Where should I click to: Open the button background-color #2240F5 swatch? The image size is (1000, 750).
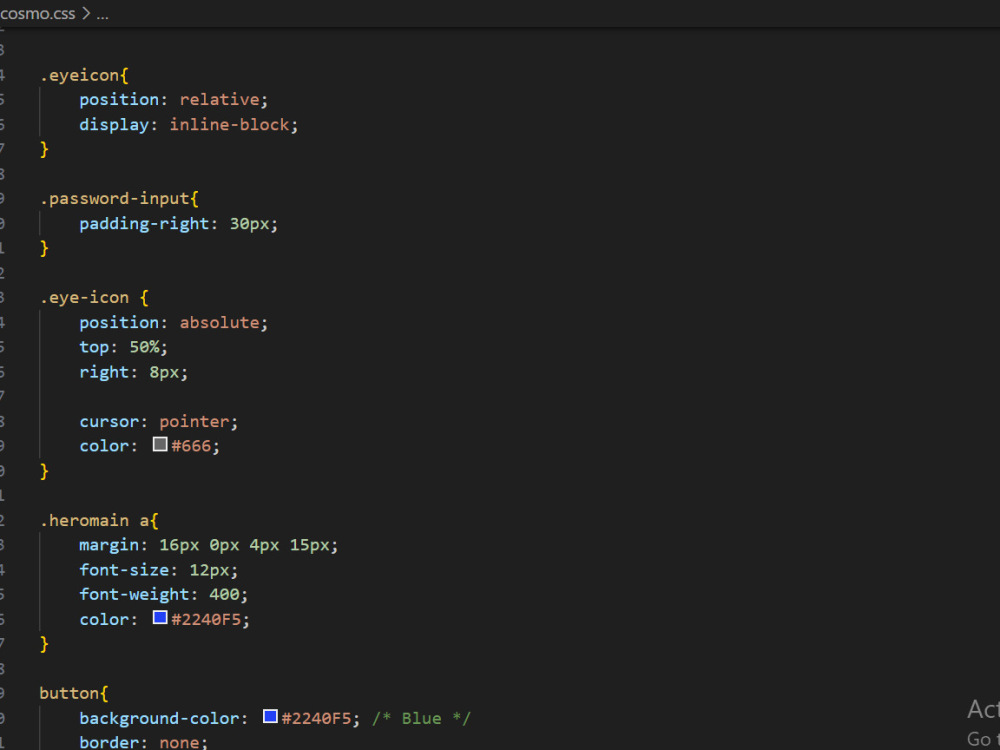270,716
